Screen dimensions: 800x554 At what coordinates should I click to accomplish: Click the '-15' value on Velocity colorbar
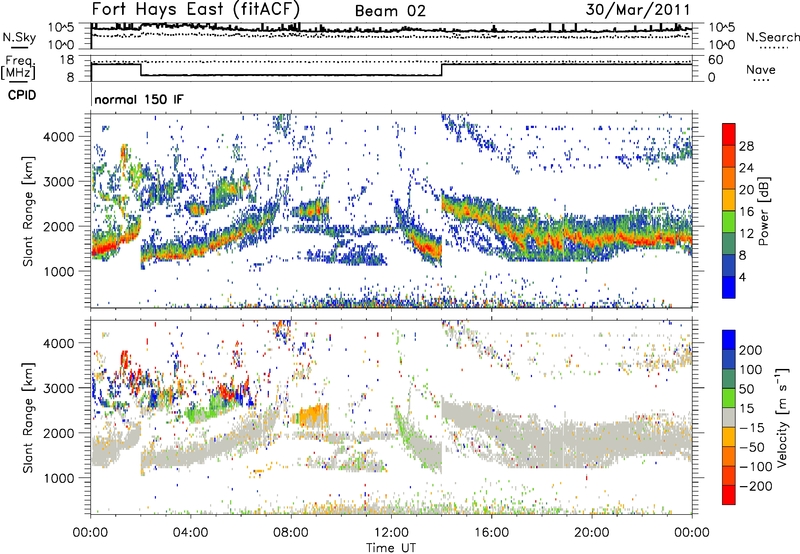(752, 428)
